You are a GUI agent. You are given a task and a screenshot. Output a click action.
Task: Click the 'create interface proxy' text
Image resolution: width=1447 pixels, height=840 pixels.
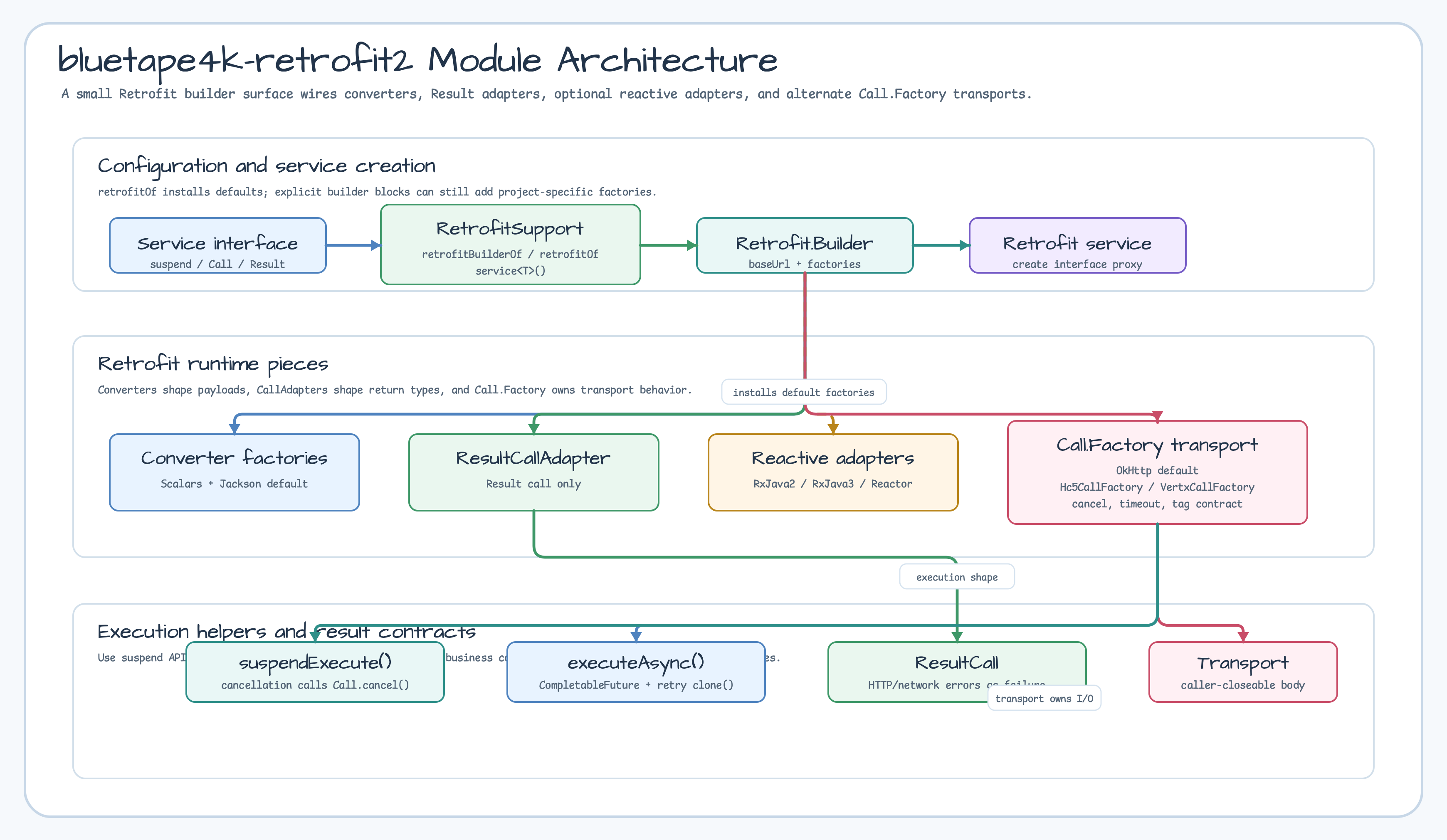tap(1077, 264)
